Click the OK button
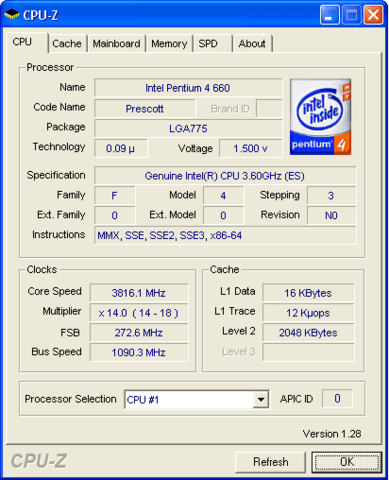The image size is (389, 480). 347,462
